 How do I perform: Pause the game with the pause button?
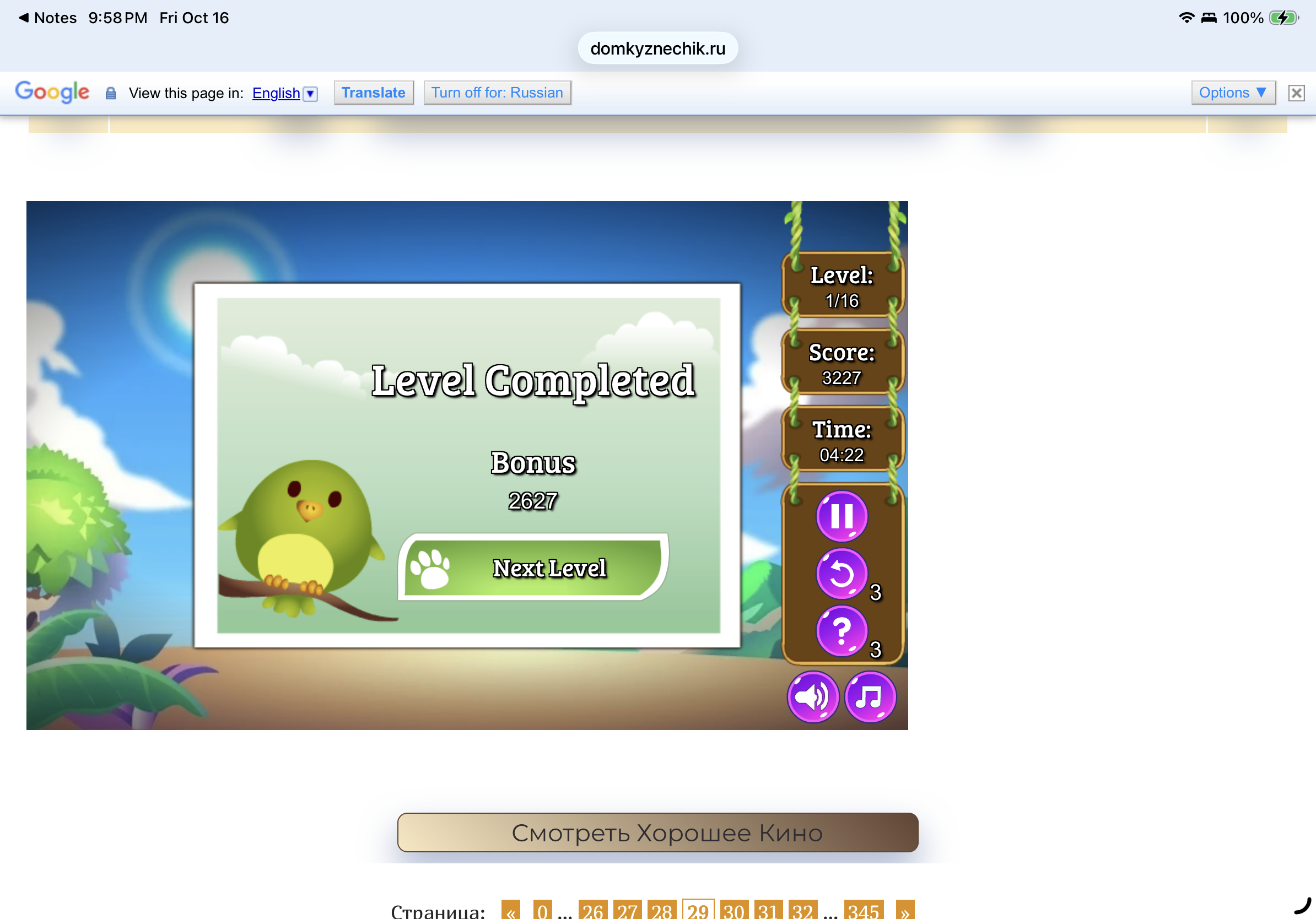842,516
